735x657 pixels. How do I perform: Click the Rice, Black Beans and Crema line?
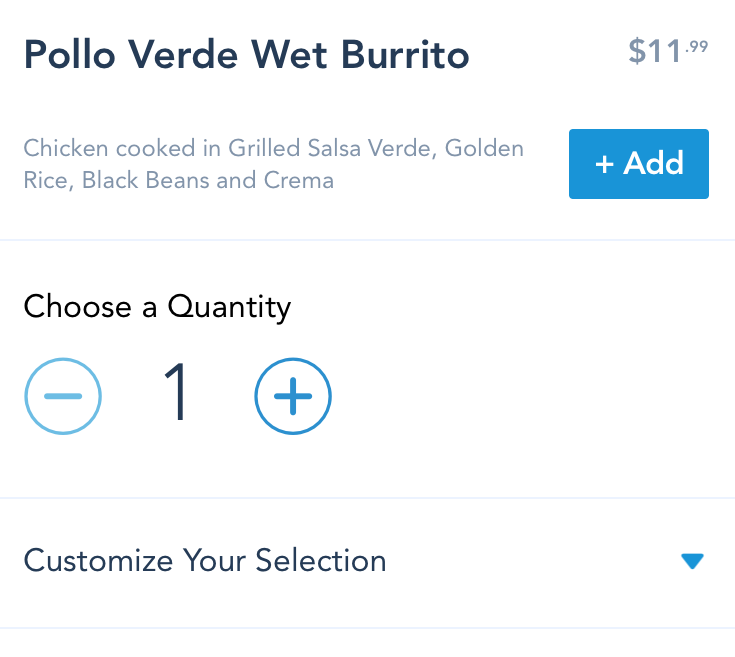click(178, 181)
